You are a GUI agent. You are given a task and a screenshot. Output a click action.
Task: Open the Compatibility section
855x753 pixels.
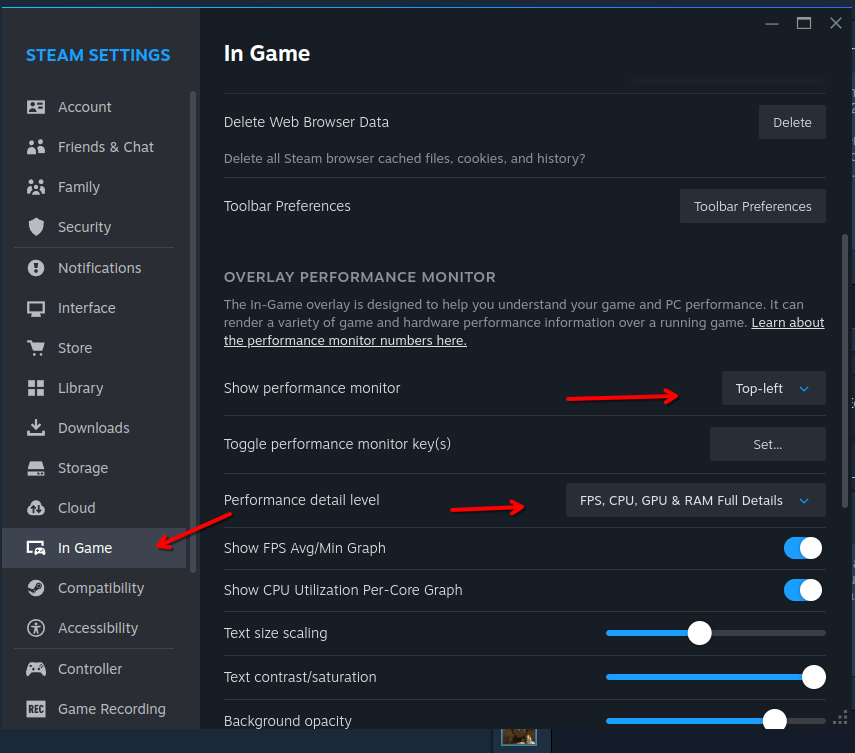click(94, 588)
